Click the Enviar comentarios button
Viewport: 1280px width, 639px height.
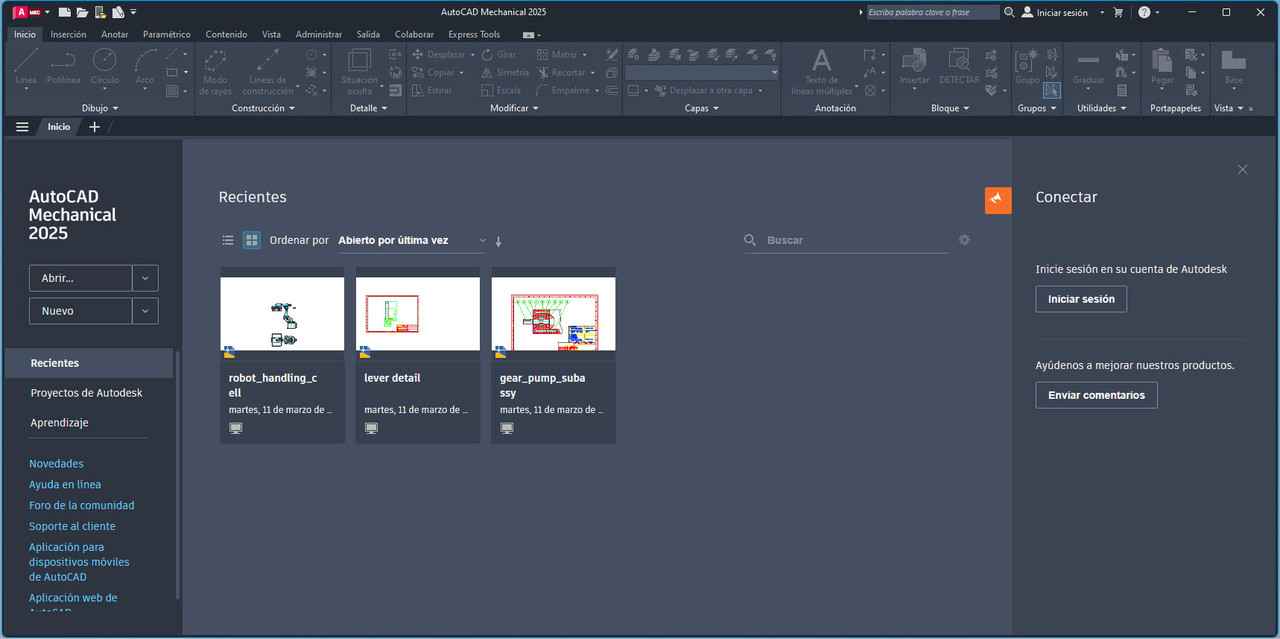pos(1096,395)
